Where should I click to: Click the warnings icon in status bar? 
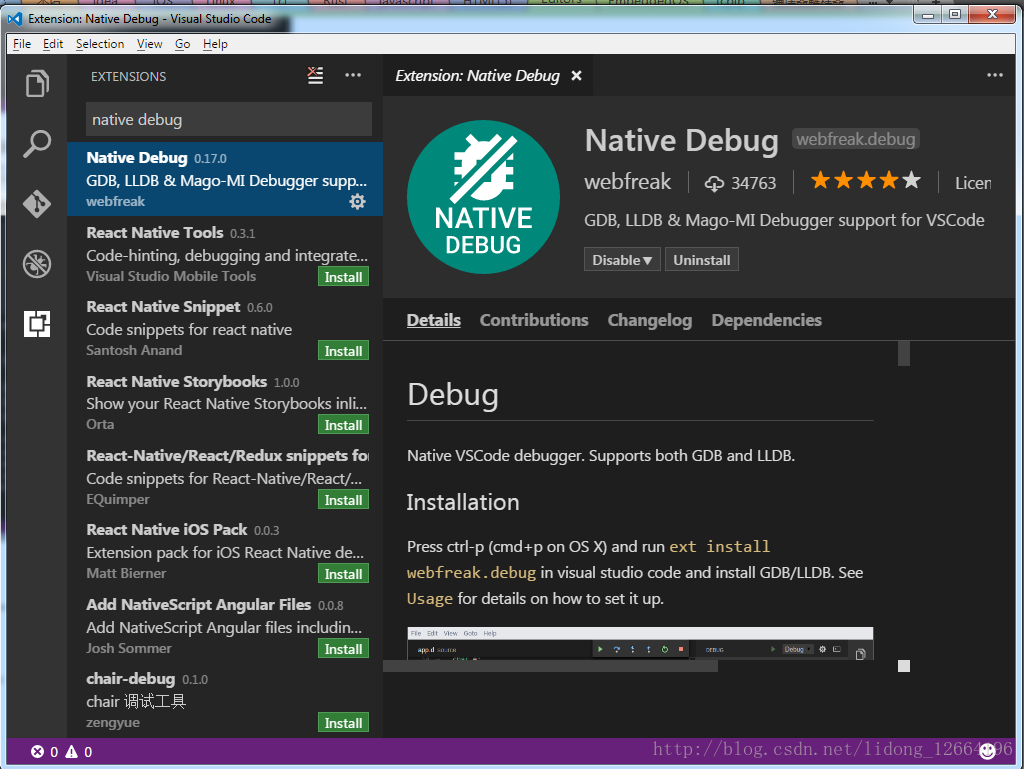click(71, 752)
